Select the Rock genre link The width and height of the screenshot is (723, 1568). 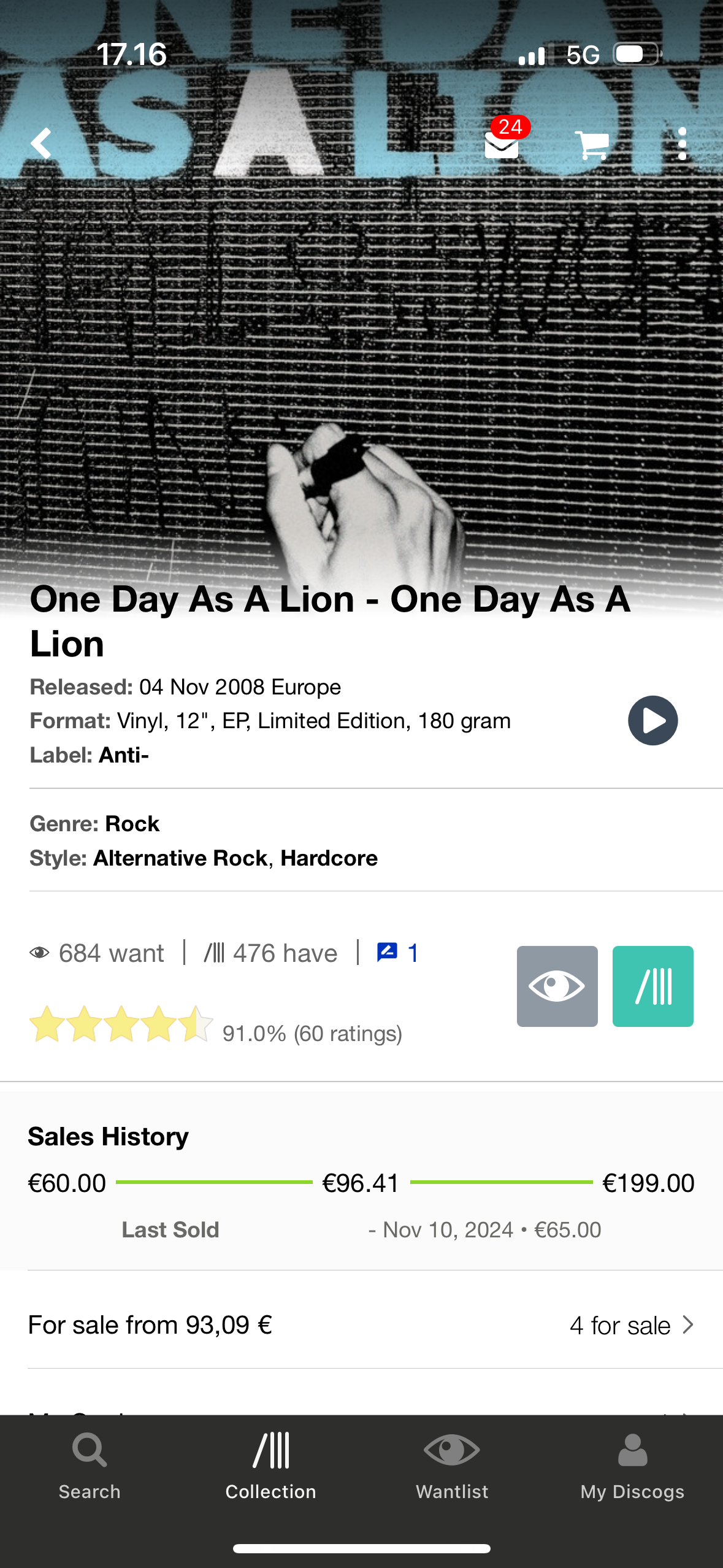pyautogui.click(x=132, y=823)
